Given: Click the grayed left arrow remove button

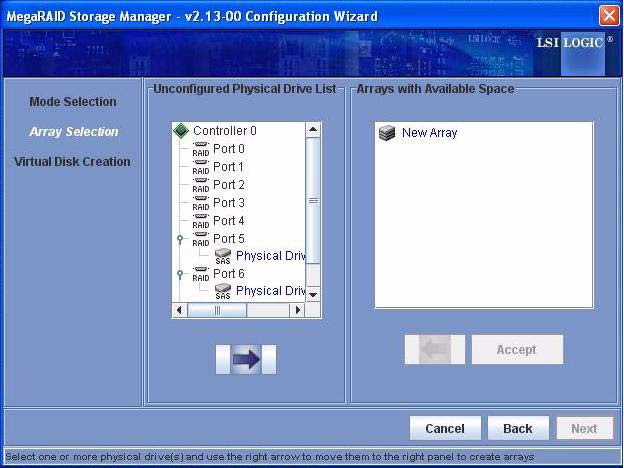Looking at the screenshot, I should tap(435, 349).
